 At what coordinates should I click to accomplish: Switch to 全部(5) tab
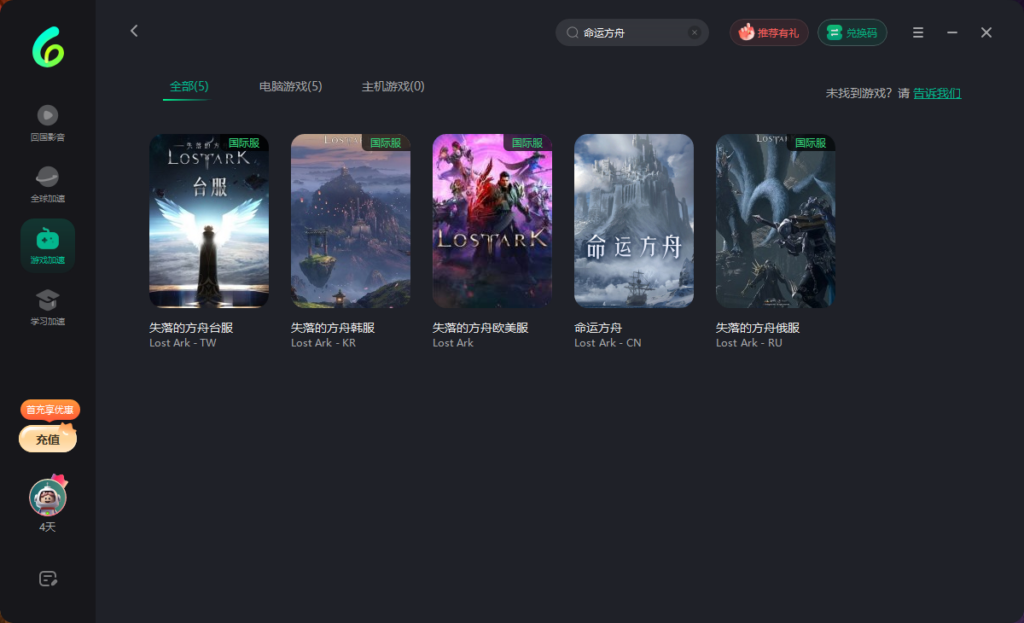[x=189, y=87]
